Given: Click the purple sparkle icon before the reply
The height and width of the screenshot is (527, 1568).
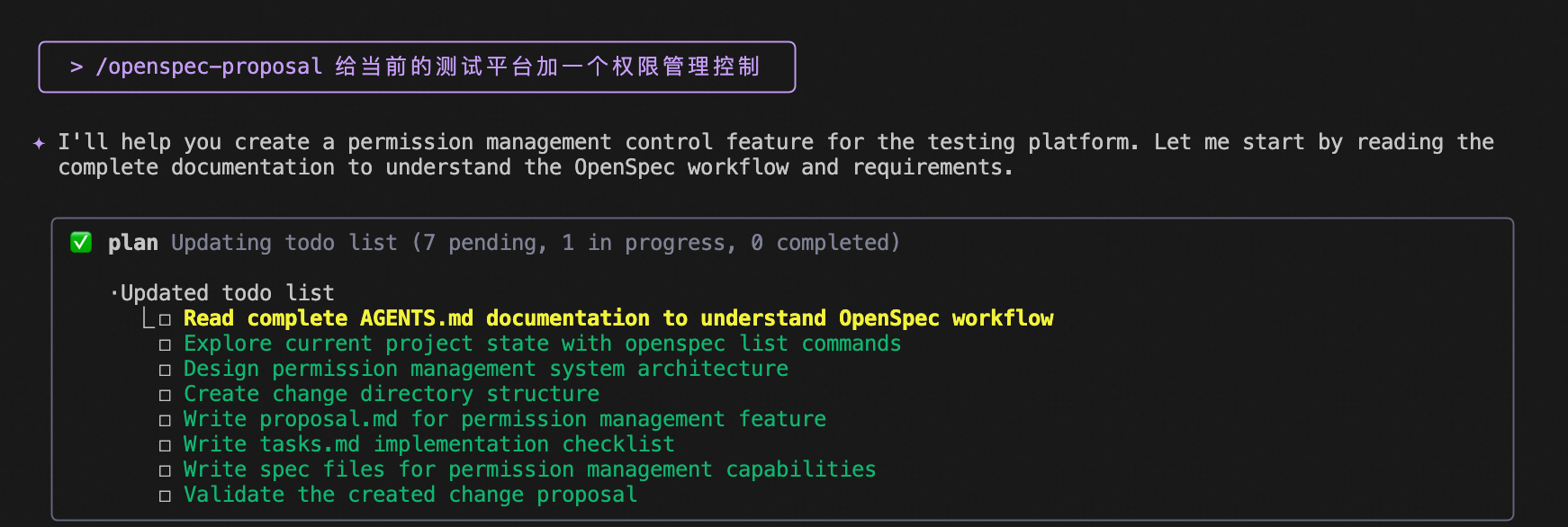Looking at the screenshot, I should pos(39,143).
